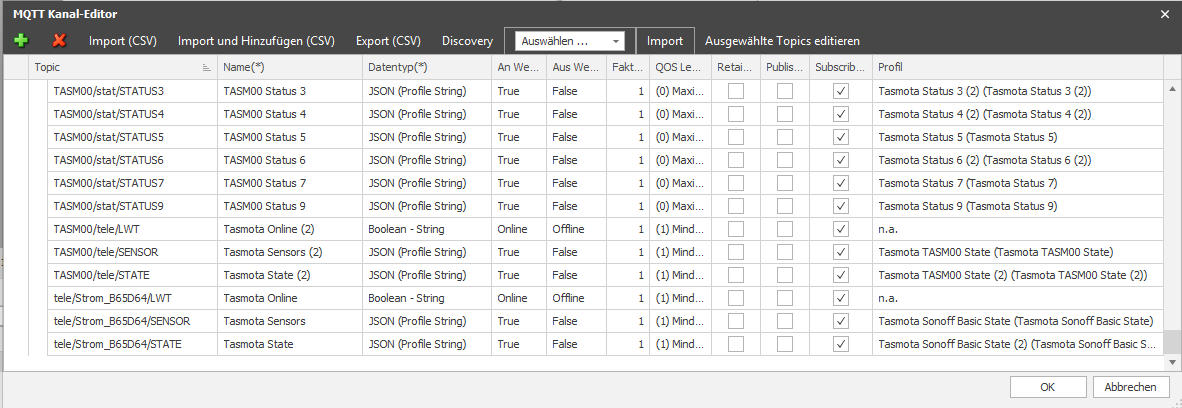Screen dimensions: 1182x408
Task: Toggle Retain checkbox for TASM00/stat/STATUS4
Action: 736,114
